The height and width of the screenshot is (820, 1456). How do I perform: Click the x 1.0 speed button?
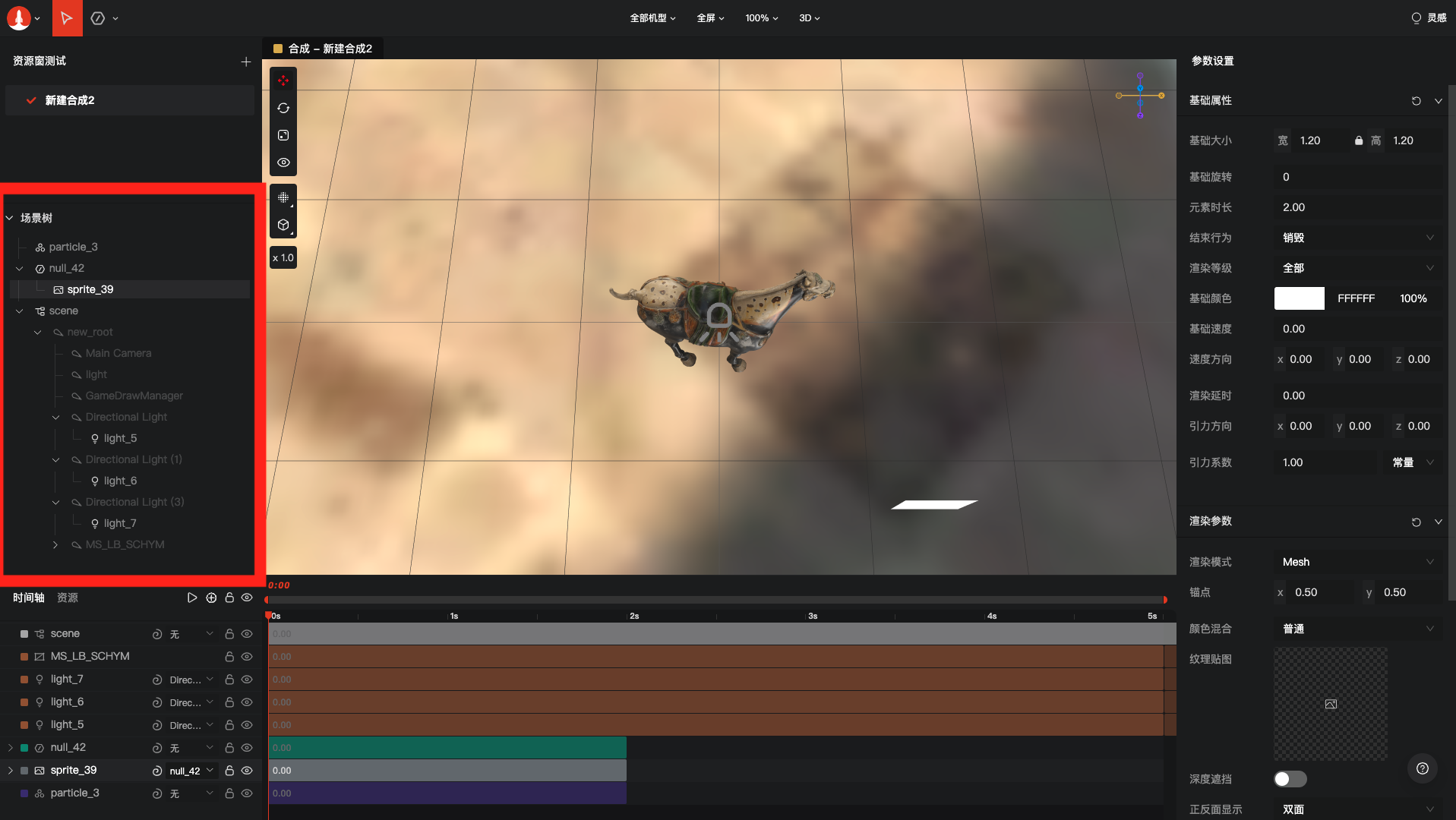click(x=283, y=257)
